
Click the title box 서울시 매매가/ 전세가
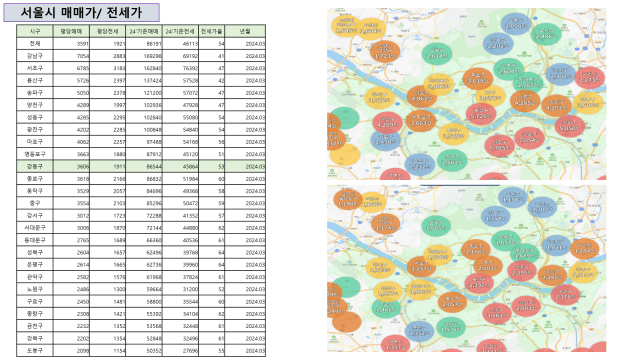pos(81,12)
